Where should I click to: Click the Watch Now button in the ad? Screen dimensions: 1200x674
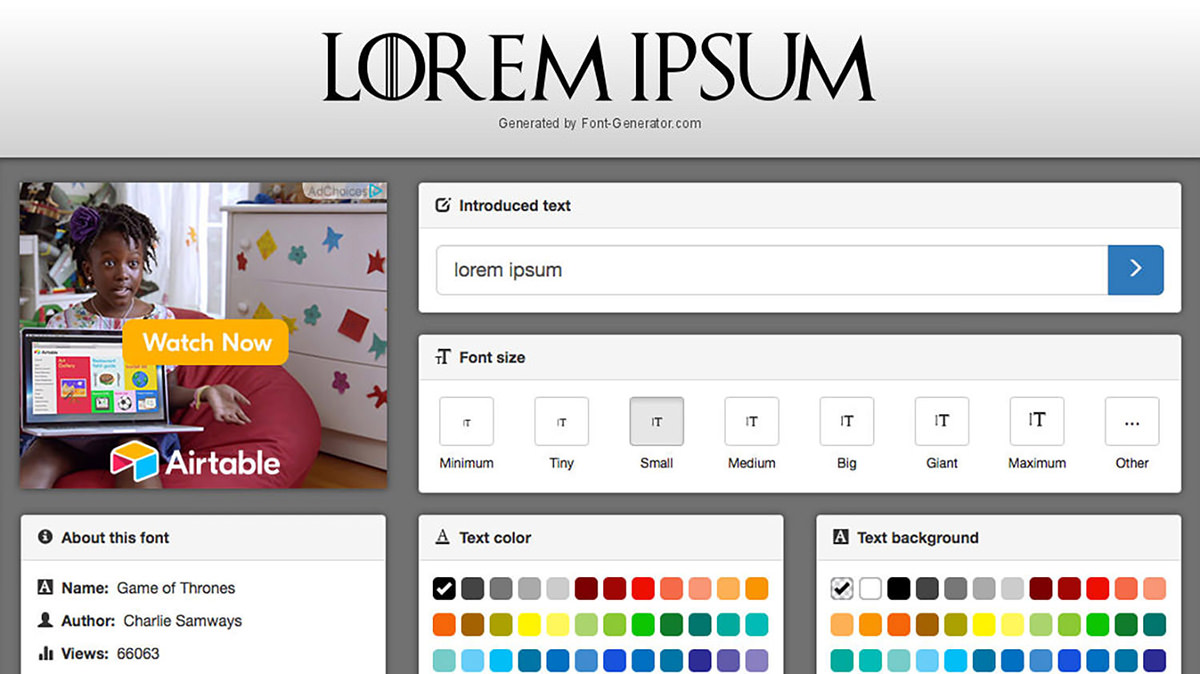[x=206, y=342]
